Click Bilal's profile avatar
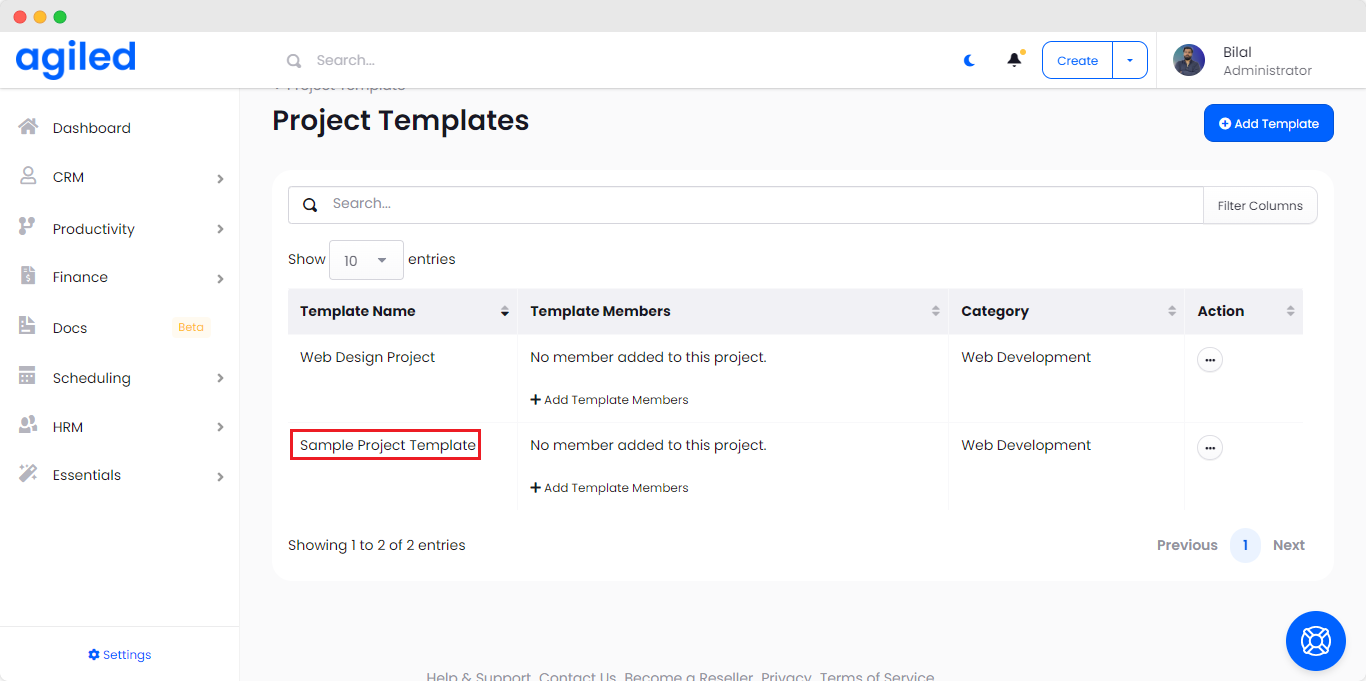1366x681 pixels. point(1188,60)
